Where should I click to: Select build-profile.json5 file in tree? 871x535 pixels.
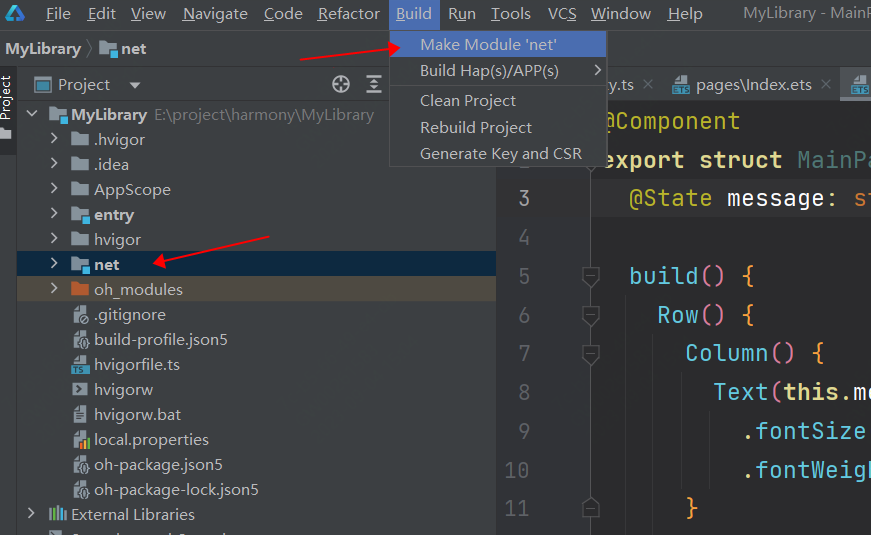(x=160, y=340)
